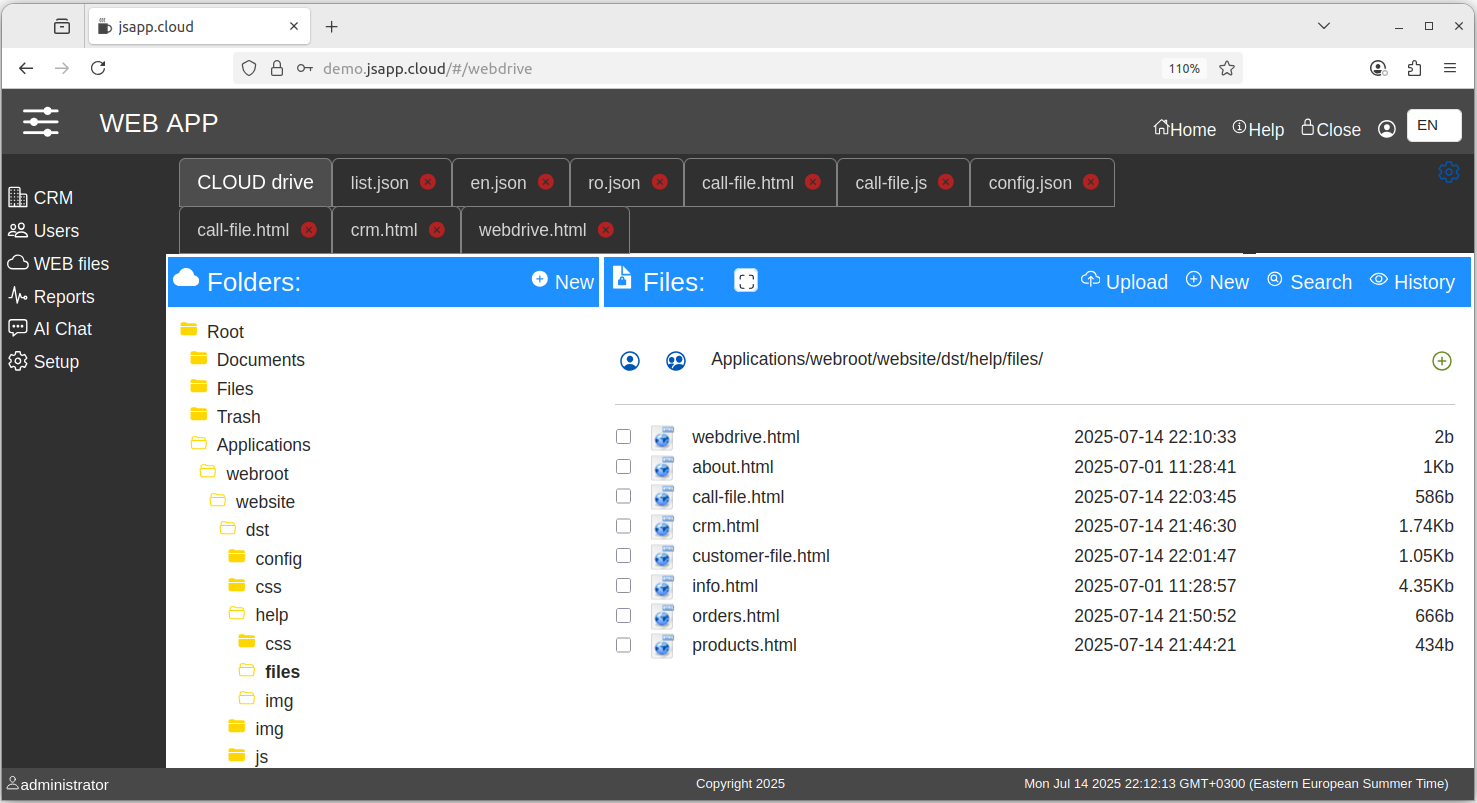Click the 110% zoom indicator
The height and width of the screenshot is (803, 1477).
[1184, 68]
